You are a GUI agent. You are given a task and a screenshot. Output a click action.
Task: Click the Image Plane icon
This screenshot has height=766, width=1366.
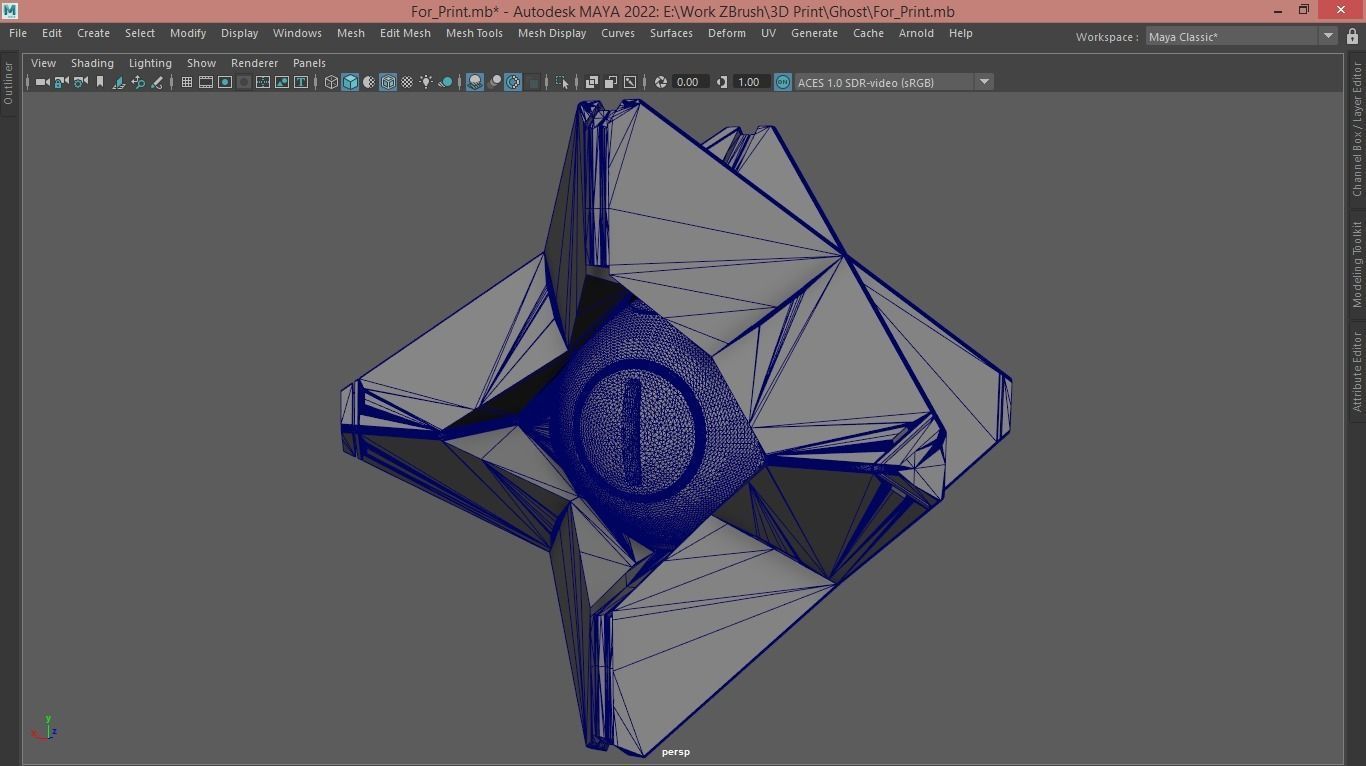(119, 82)
